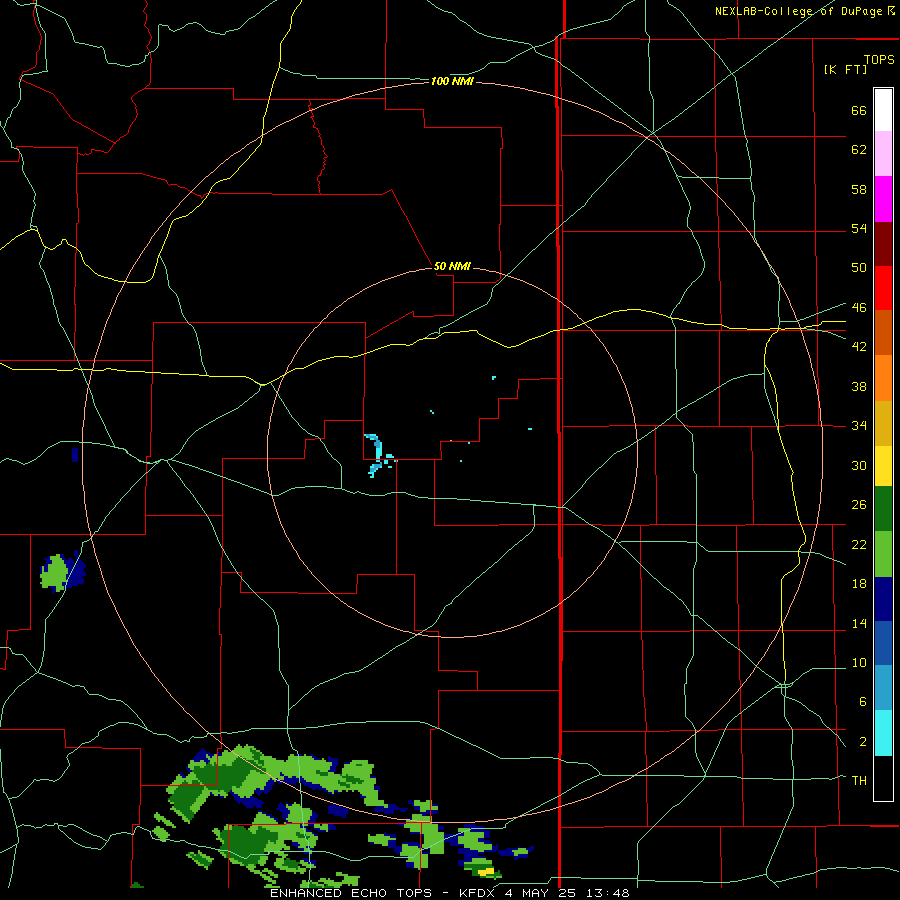Click the ENHANCED ECHO TOPS caption text
The height and width of the screenshot is (900, 900).
point(351,893)
